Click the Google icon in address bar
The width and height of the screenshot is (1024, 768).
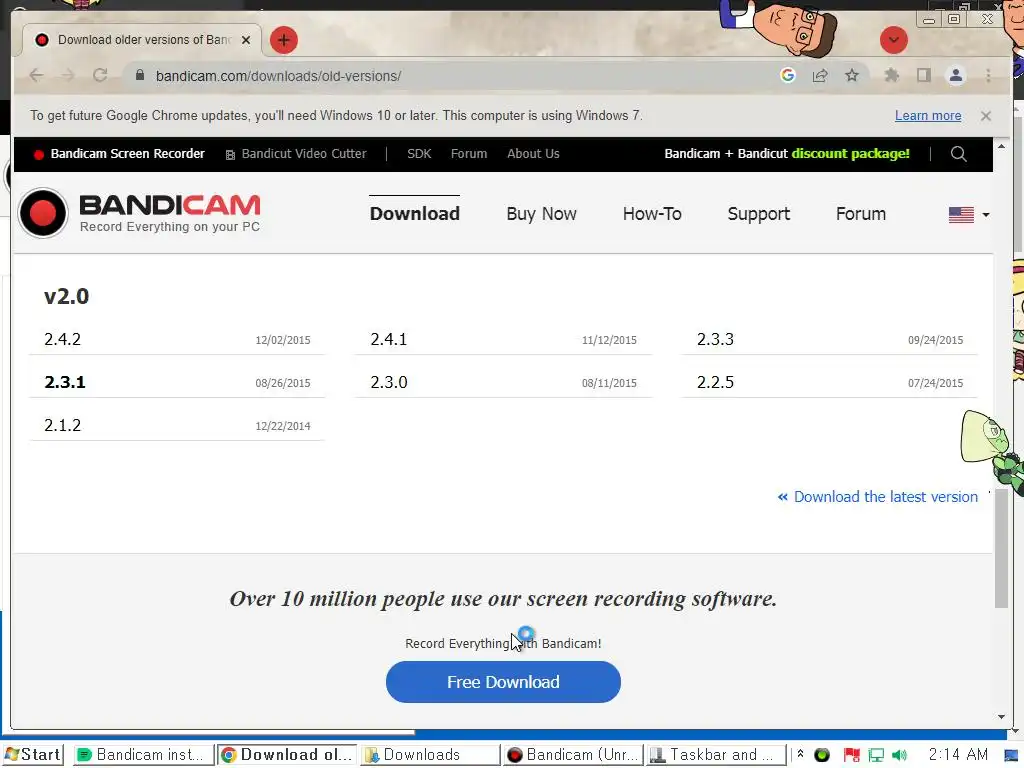tap(788, 76)
